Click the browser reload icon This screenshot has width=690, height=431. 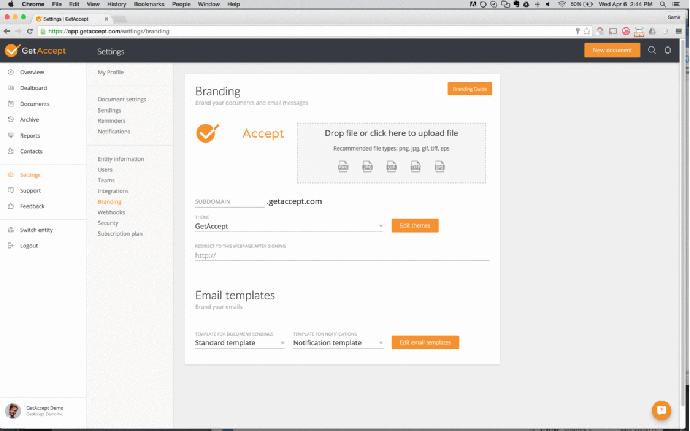click(x=29, y=31)
